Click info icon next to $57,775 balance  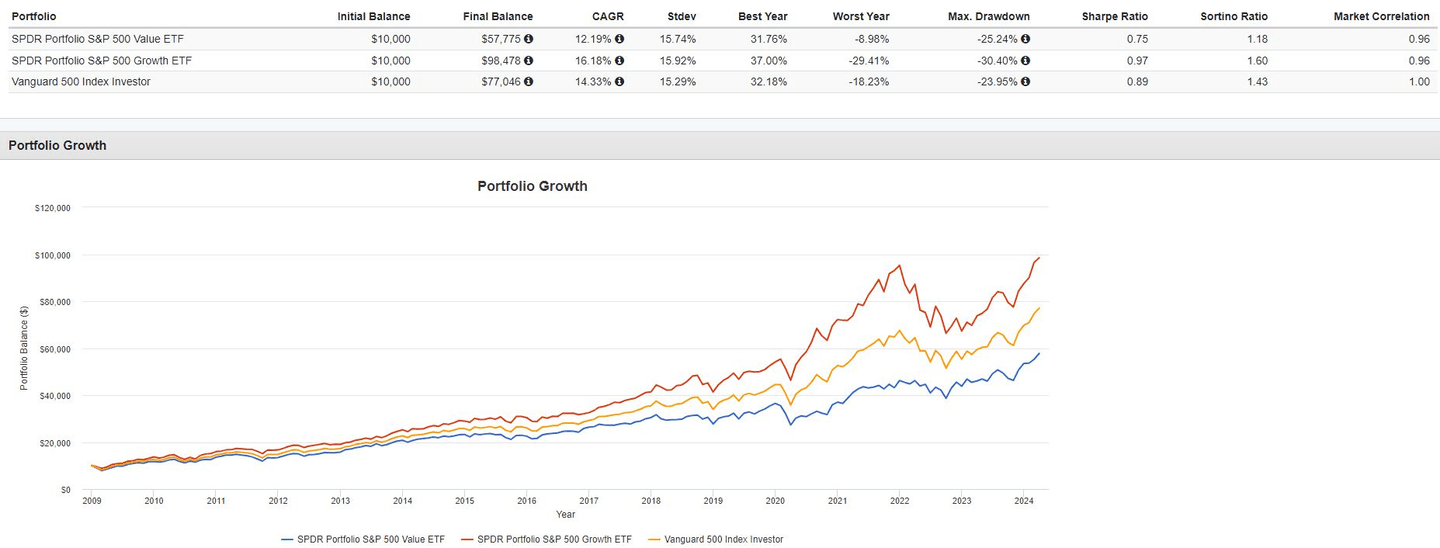coord(528,39)
